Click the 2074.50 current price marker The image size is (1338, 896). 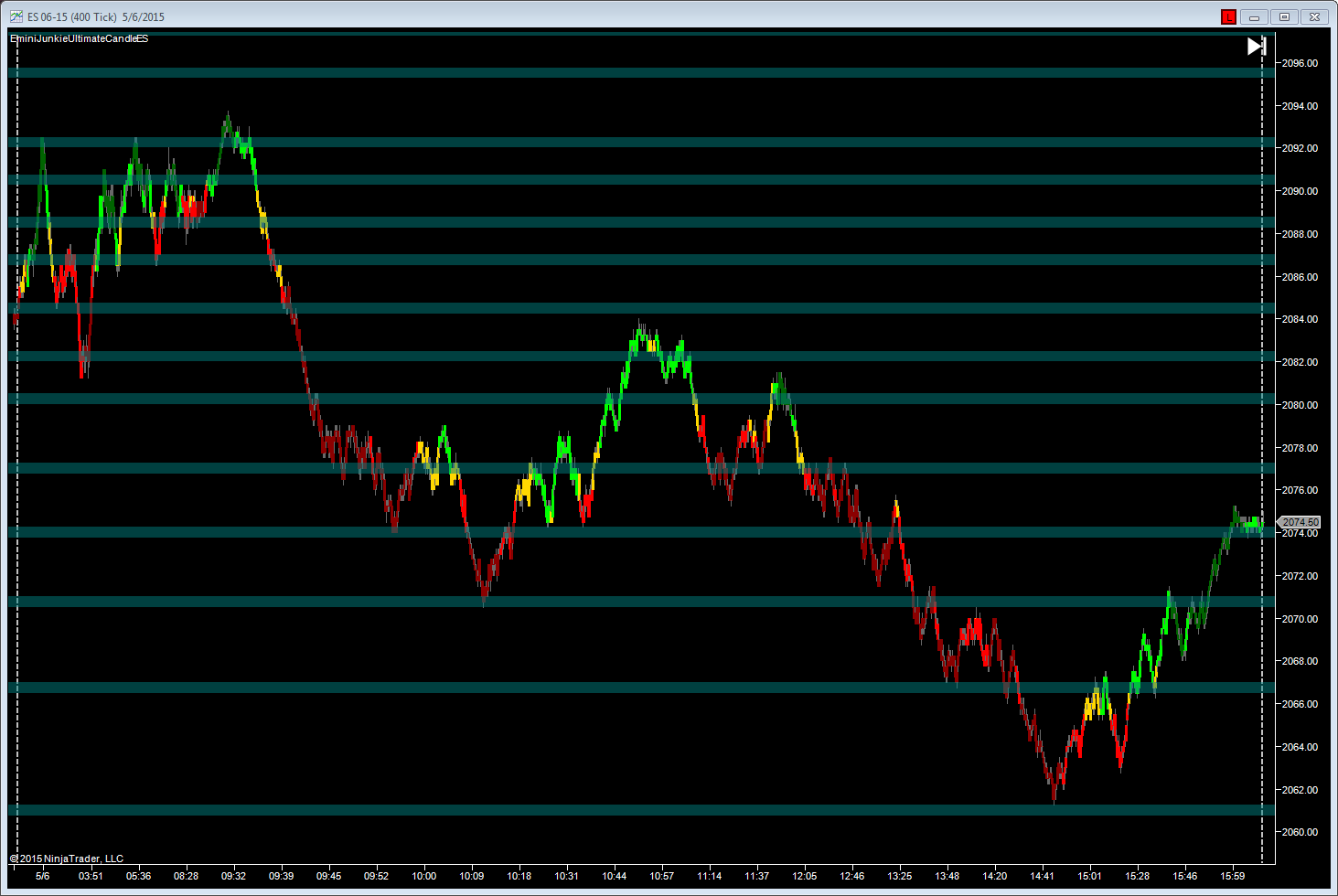(1300, 522)
